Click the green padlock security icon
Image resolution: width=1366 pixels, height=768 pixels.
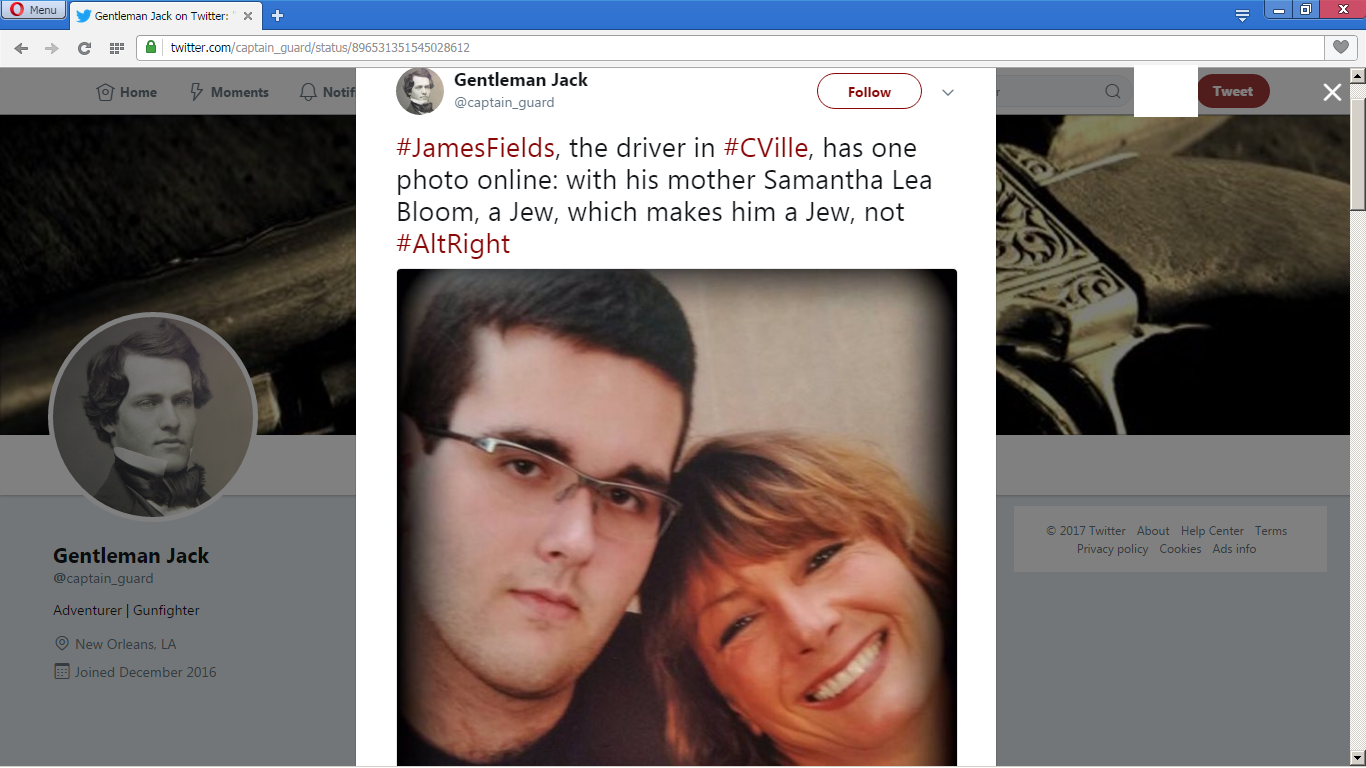[151, 47]
